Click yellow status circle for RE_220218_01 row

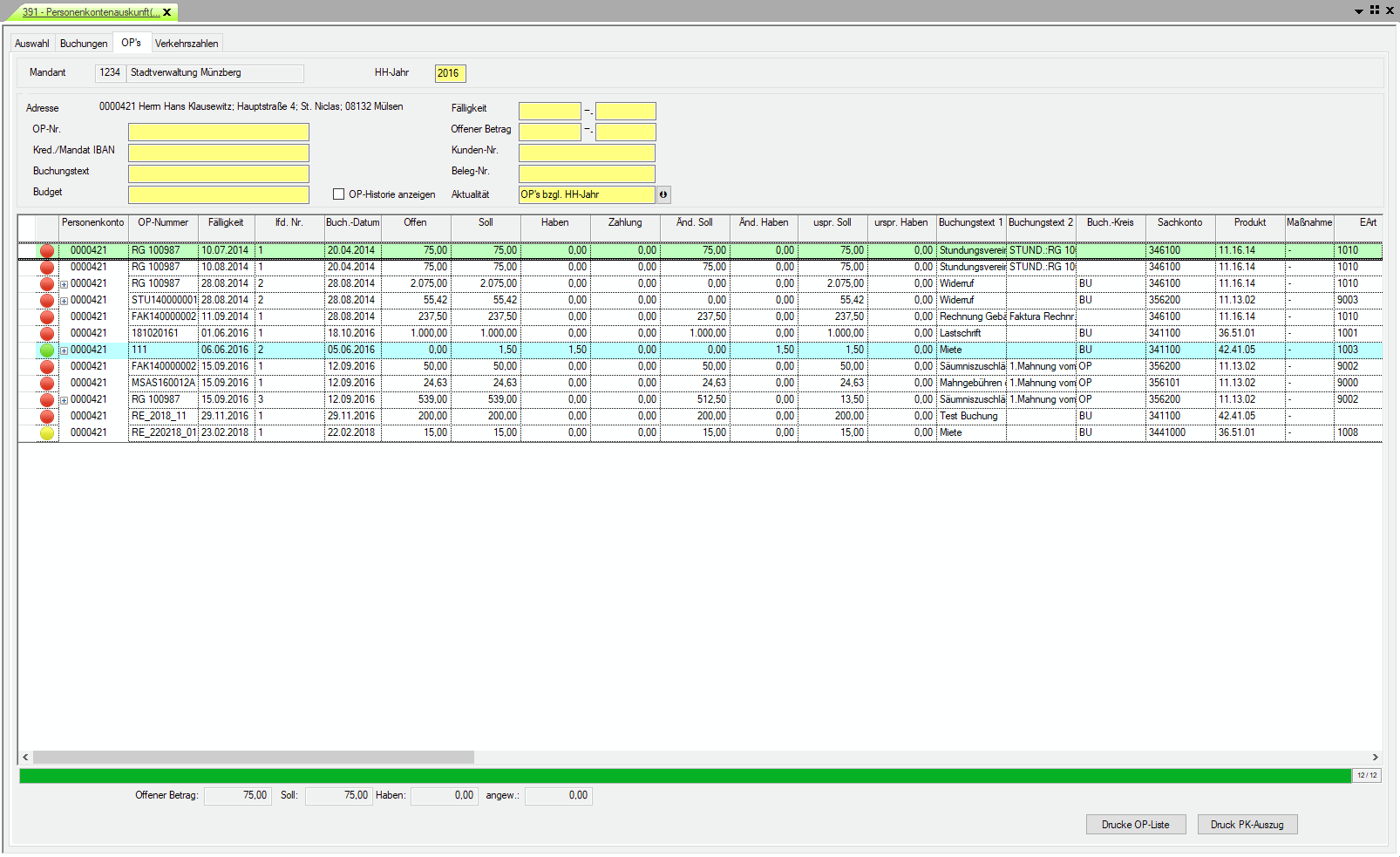(x=47, y=433)
